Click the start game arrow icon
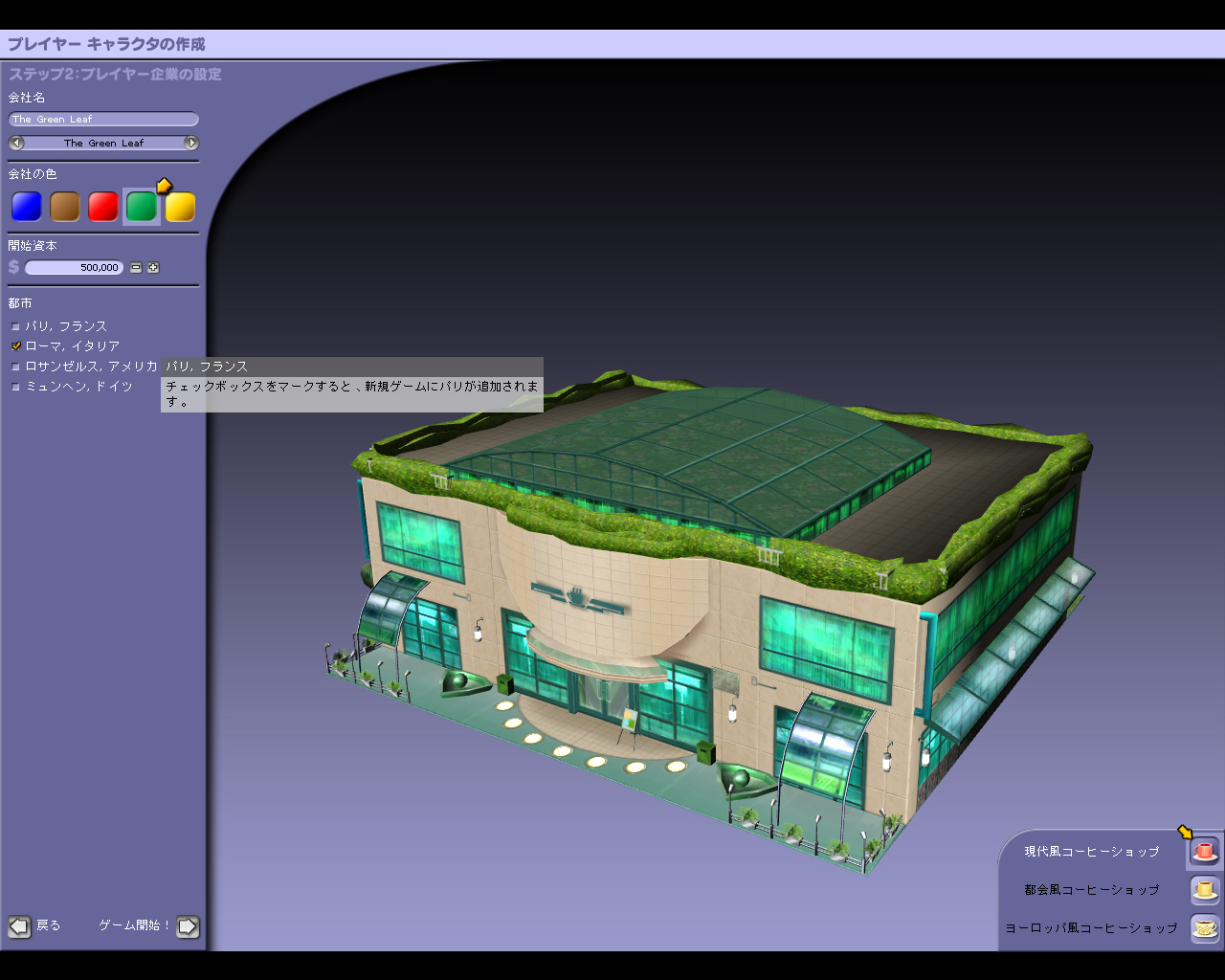Screen dimensions: 1225x980 [x=188, y=926]
